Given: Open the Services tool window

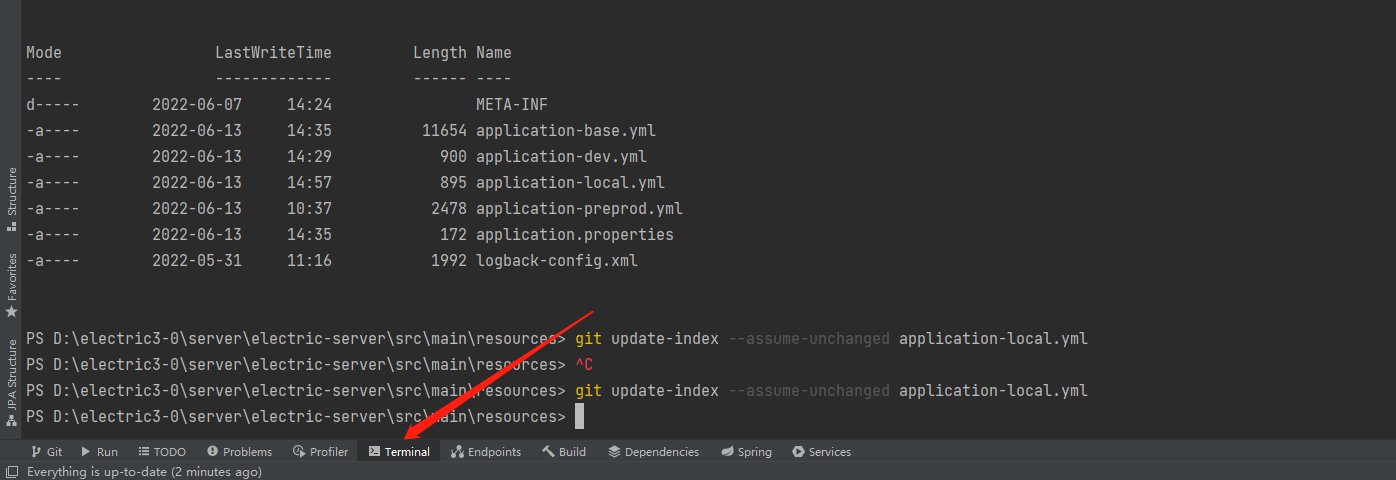Looking at the screenshot, I should tap(821, 452).
